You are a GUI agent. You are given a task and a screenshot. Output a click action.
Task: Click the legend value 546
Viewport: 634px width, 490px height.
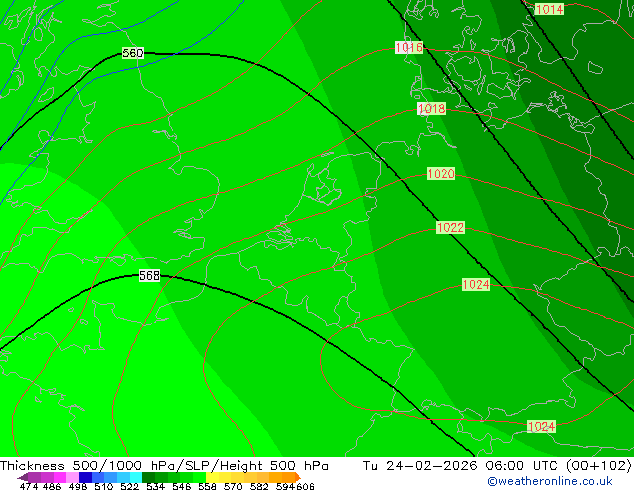coord(182,486)
